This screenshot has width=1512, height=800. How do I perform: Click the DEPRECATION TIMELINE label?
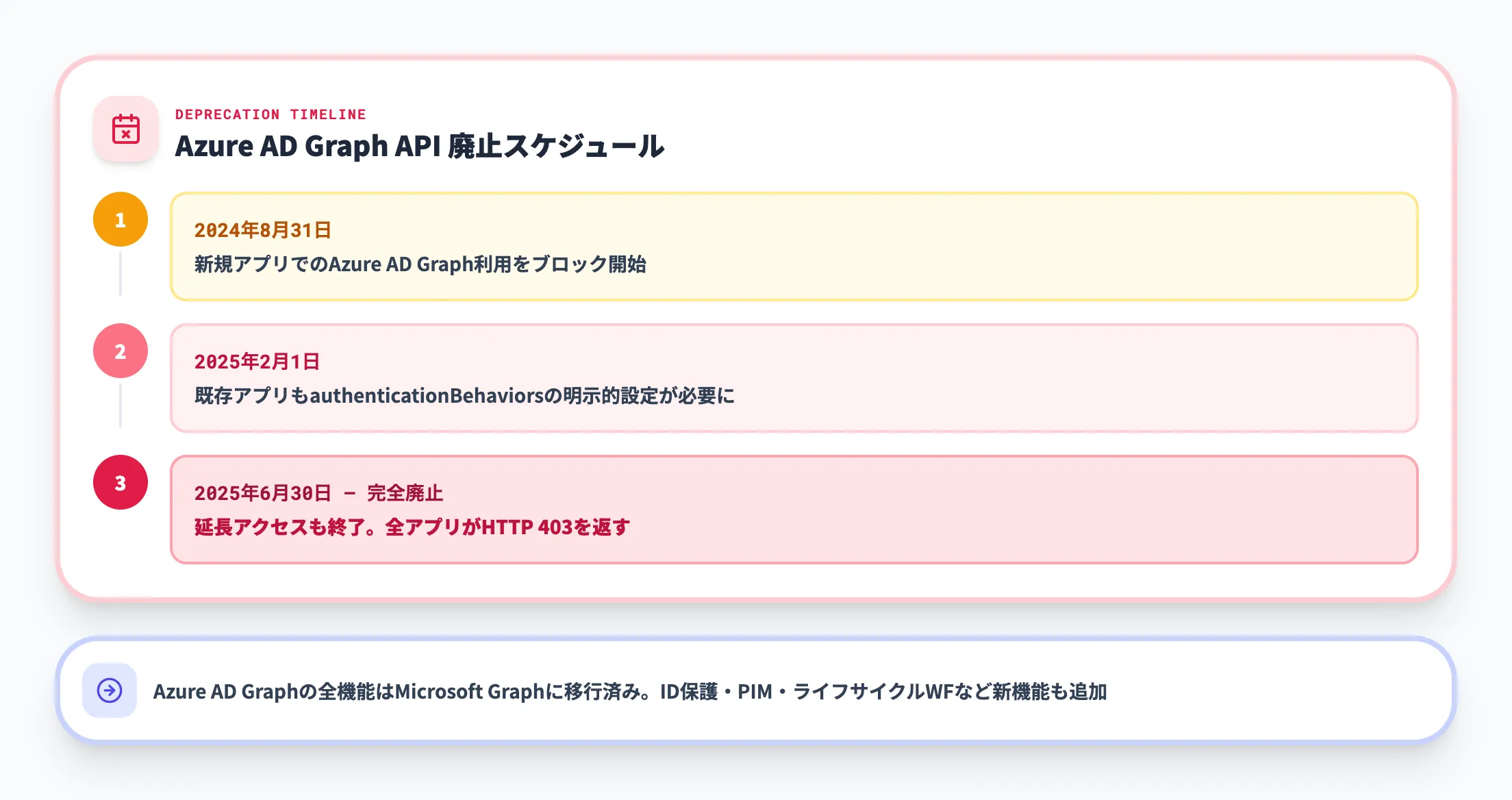tap(270, 114)
